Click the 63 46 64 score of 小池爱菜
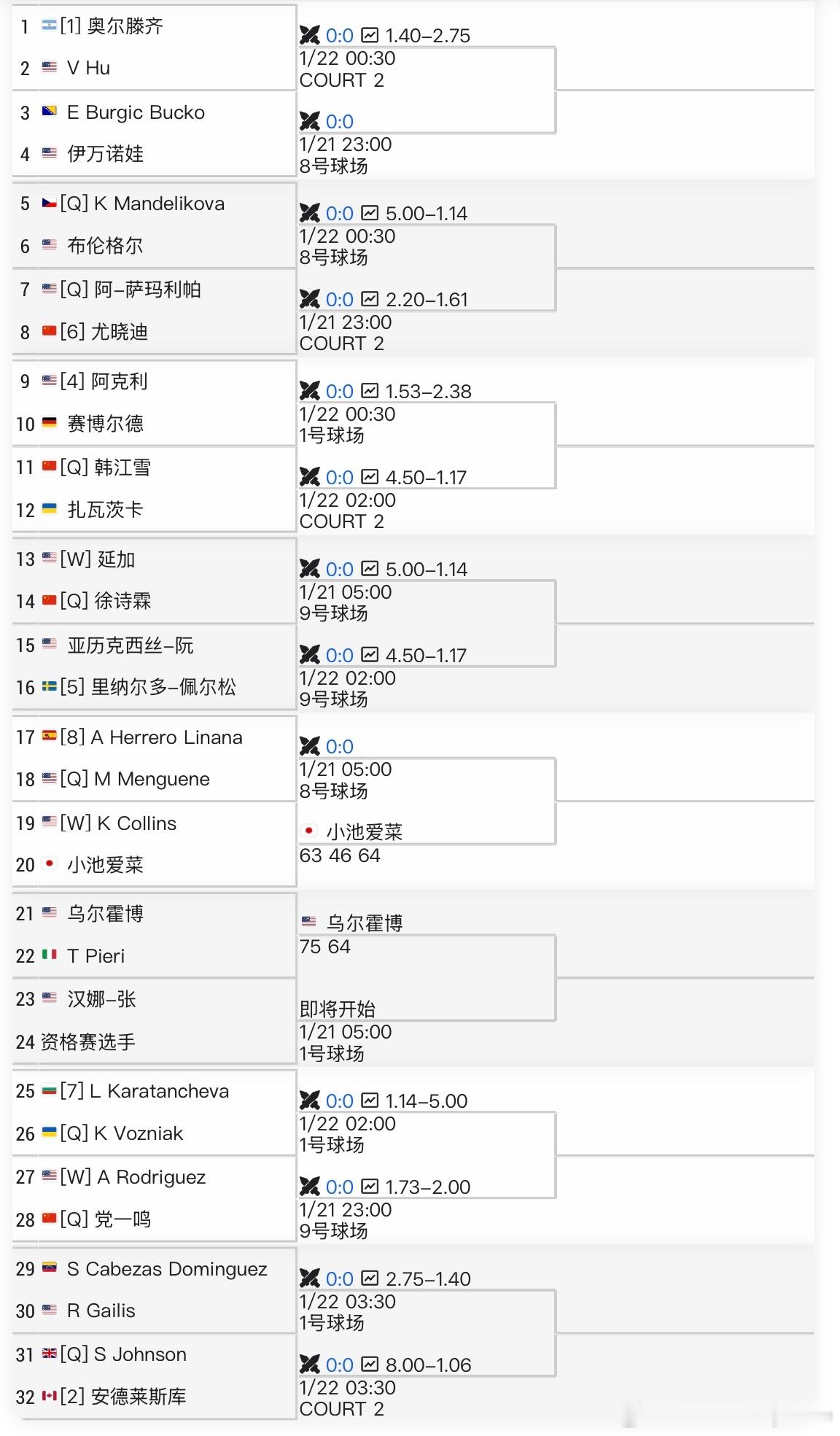The width and height of the screenshot is (840, 1436). click(x=341, y=855)
